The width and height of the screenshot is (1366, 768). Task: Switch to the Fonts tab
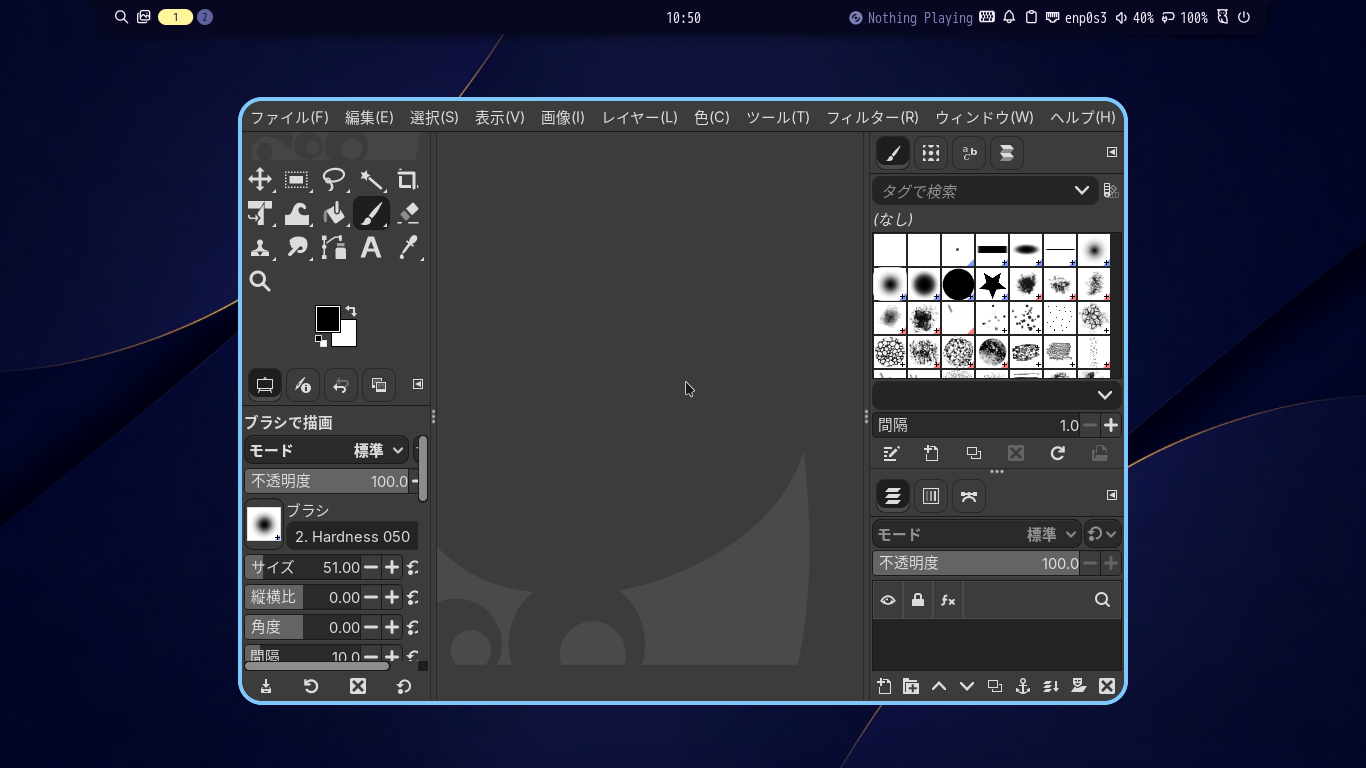[969, 153]
